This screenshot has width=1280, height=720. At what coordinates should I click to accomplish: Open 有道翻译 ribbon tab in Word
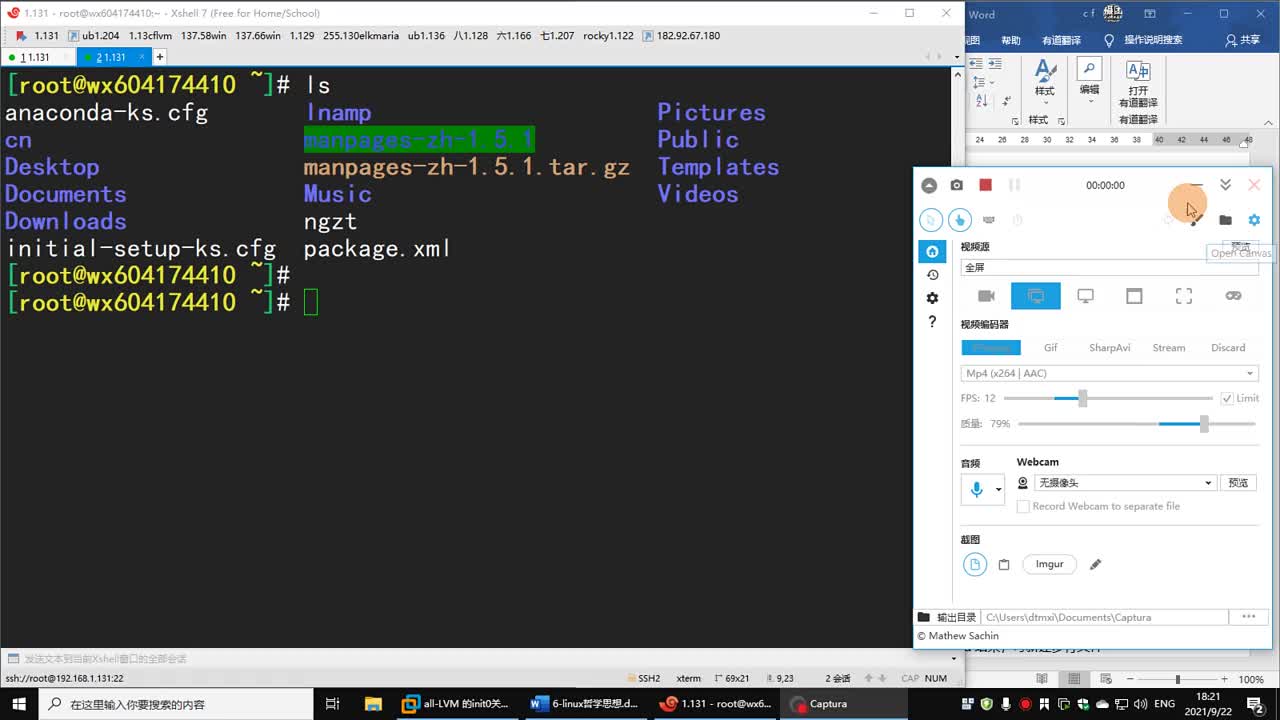[x=1061, y=40]
